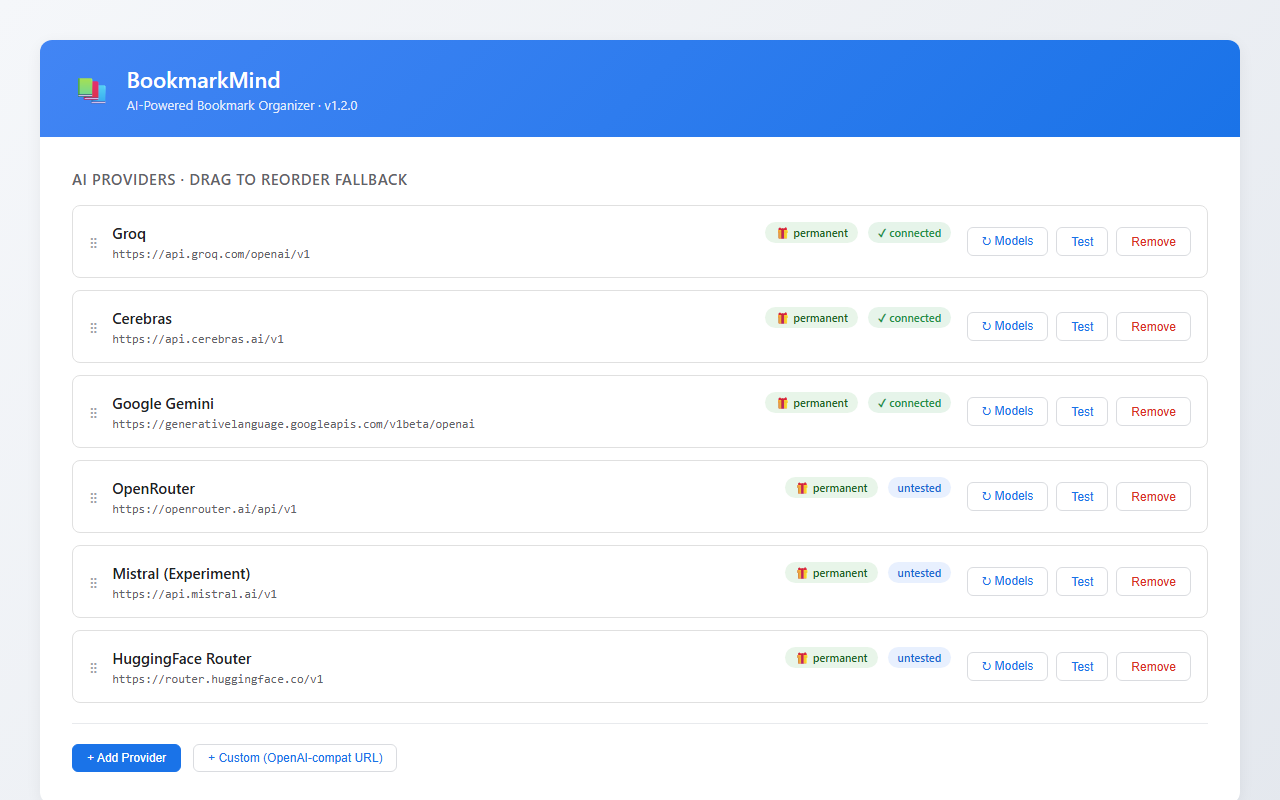
Task: Click the permanent gift badge on OpenRouter
Action: click(831, 488)
